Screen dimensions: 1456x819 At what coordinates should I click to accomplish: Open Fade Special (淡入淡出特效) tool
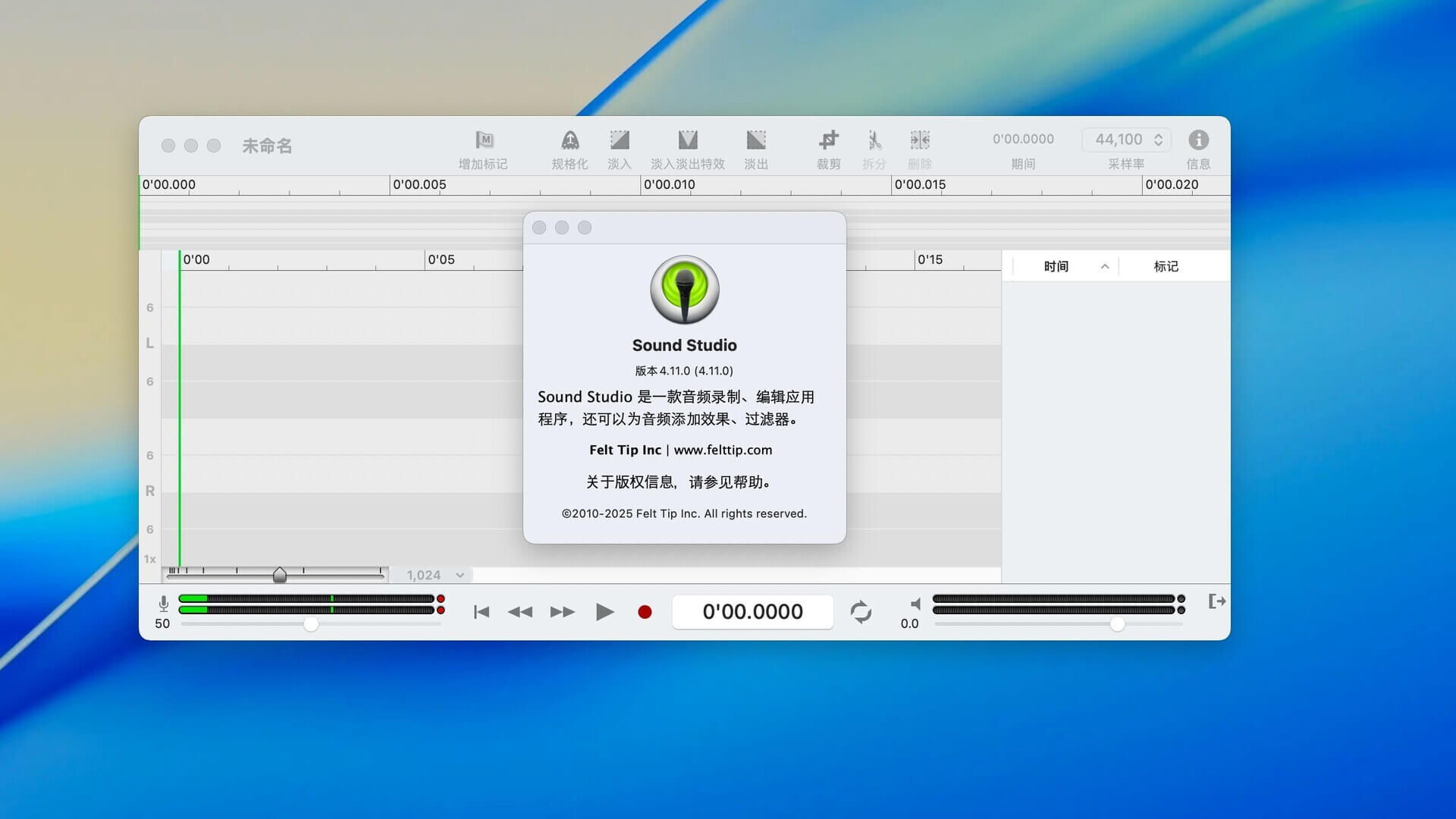(x=687, y=140)
